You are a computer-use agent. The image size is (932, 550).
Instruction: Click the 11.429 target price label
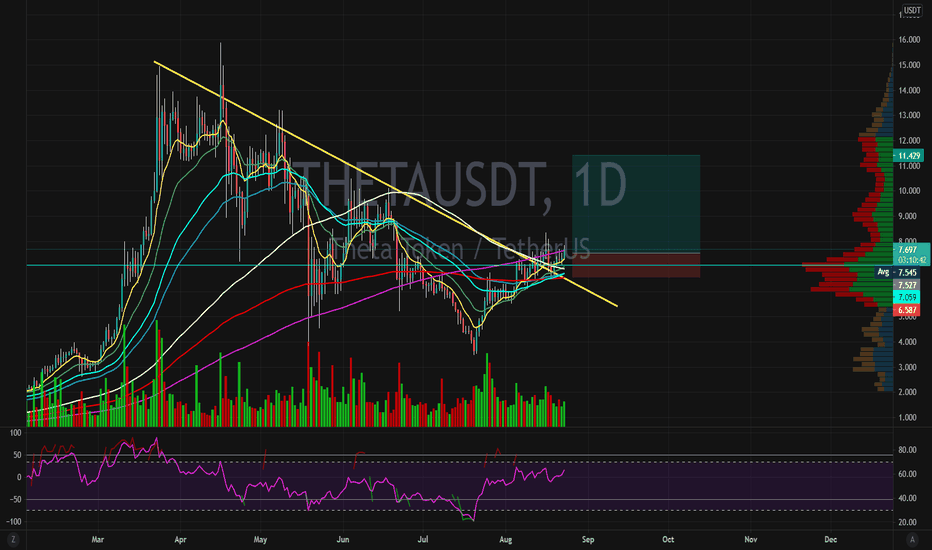click(908, 156)
